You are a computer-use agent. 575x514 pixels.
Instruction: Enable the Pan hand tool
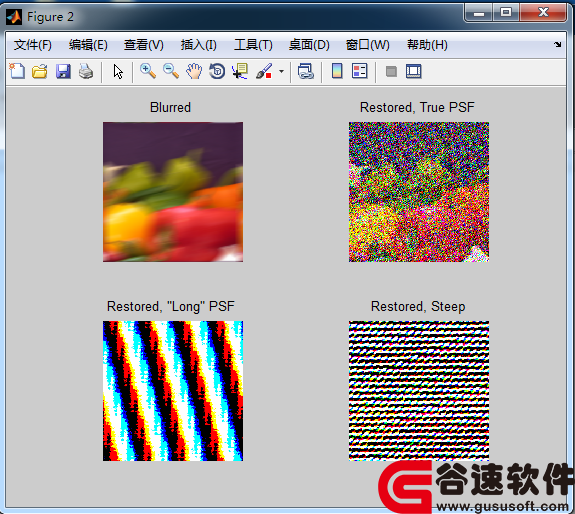pyautogui.click(x=194, y=71)
